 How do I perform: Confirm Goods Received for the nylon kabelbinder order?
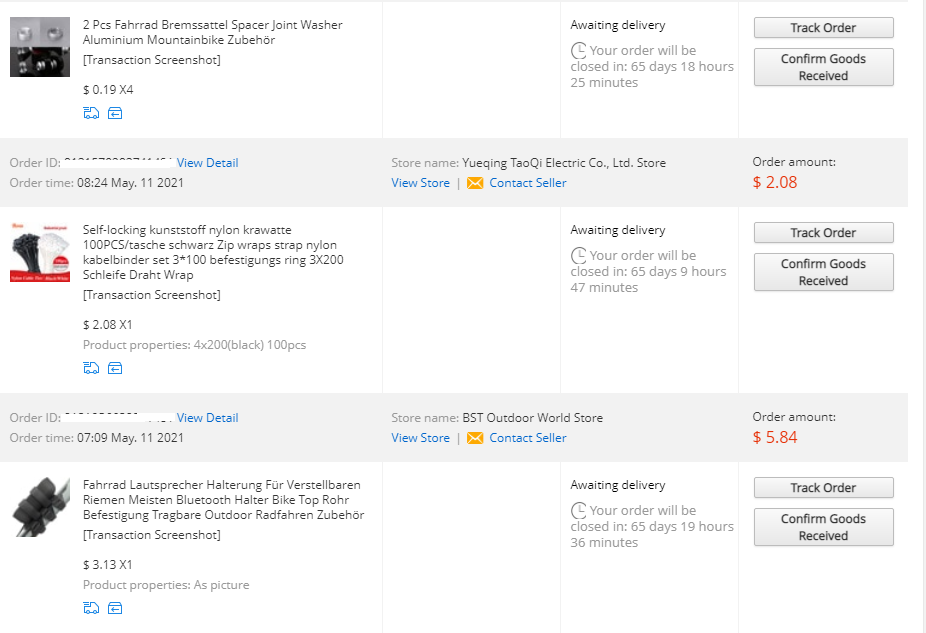pos(823,272)
